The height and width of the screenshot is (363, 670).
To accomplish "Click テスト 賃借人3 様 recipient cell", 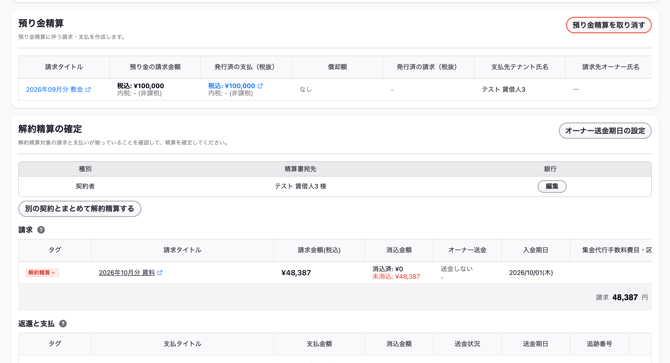I will tap(300, 186).
